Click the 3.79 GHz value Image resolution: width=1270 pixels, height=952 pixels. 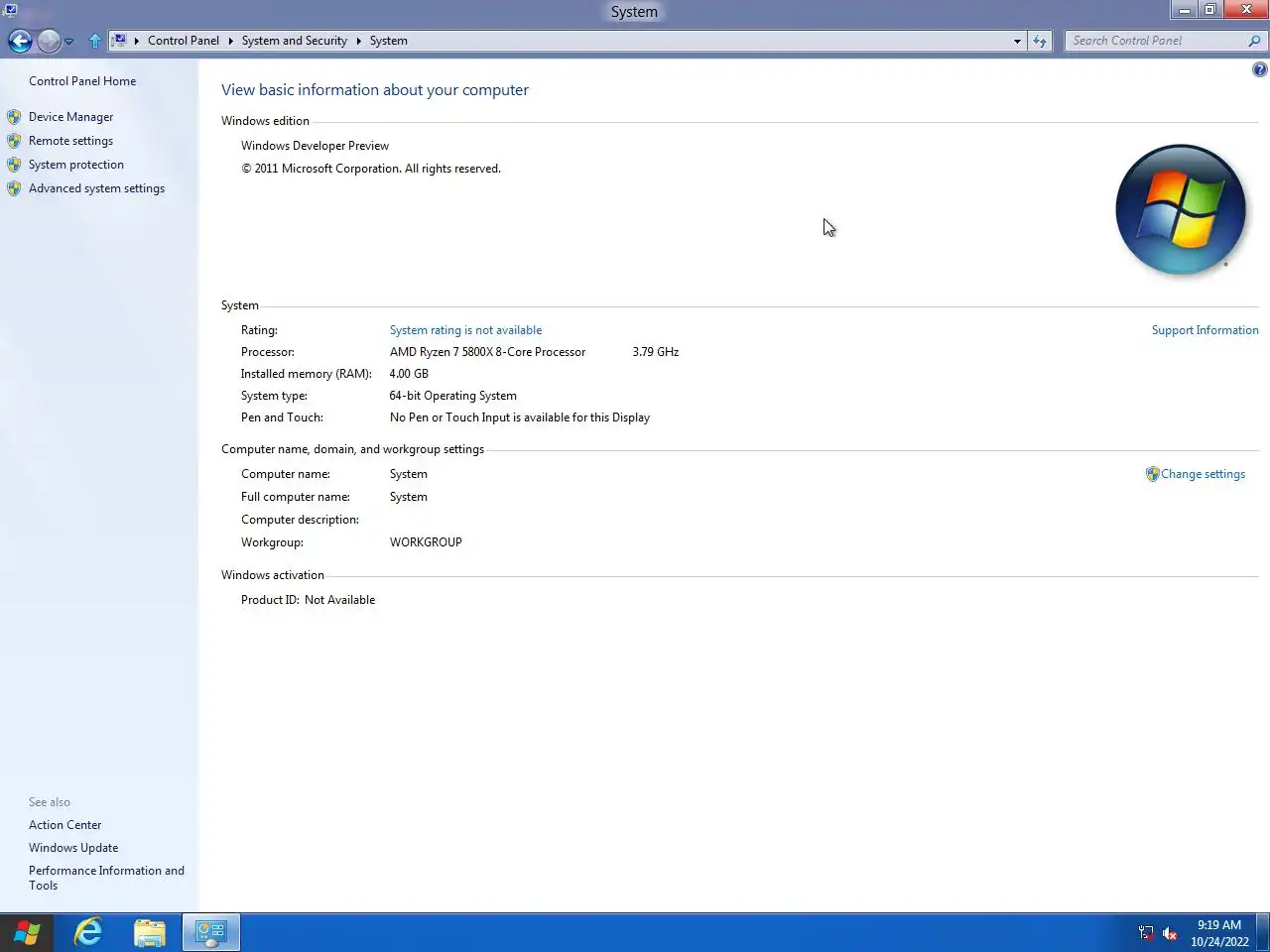655,352
